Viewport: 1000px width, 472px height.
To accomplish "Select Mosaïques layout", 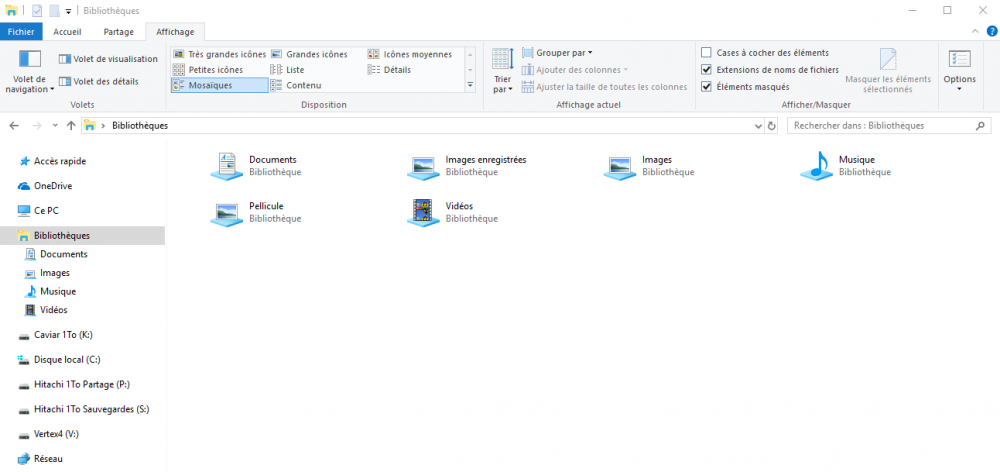I will pos(219,85).
